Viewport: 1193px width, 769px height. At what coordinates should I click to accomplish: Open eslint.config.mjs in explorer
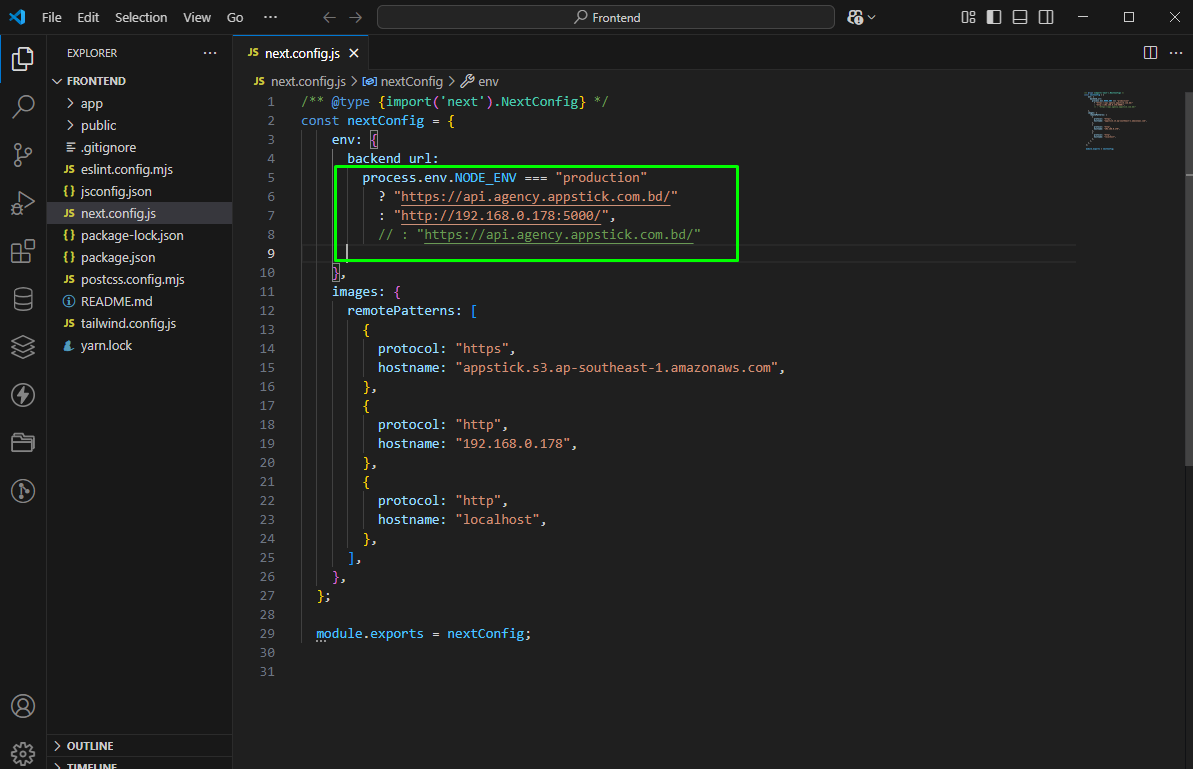(x=140, y=170)
